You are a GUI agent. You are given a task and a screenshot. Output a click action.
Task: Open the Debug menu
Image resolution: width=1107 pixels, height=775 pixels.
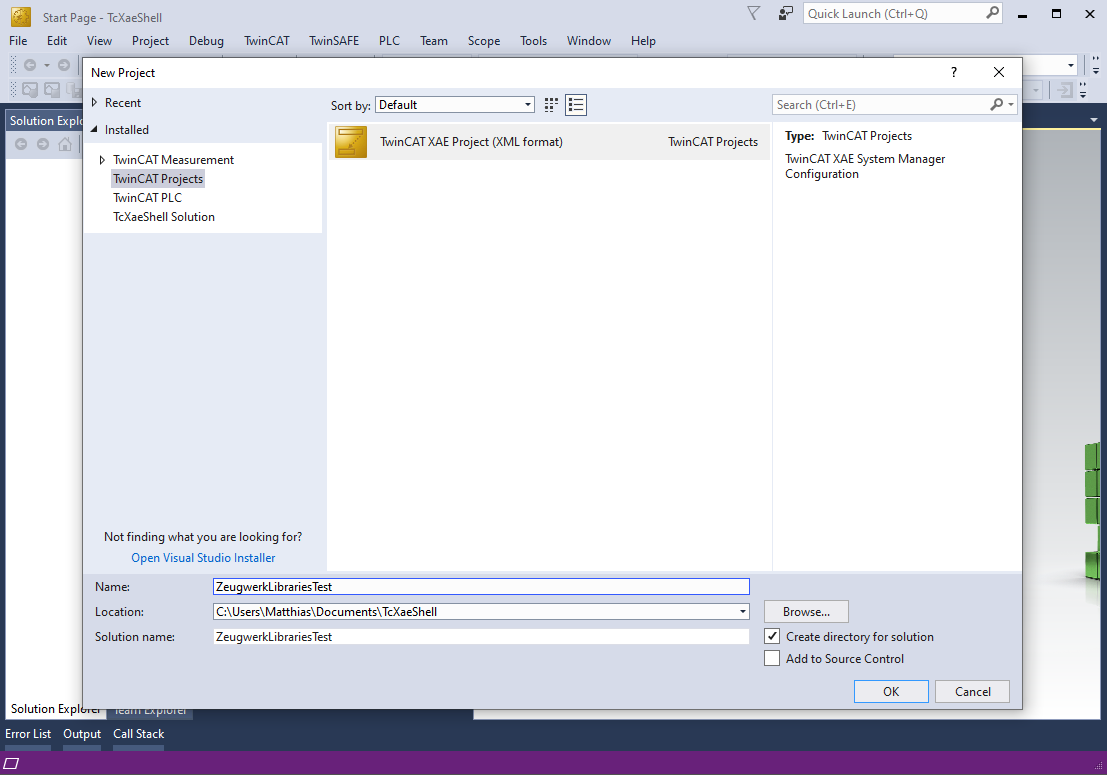click(206, 41)
